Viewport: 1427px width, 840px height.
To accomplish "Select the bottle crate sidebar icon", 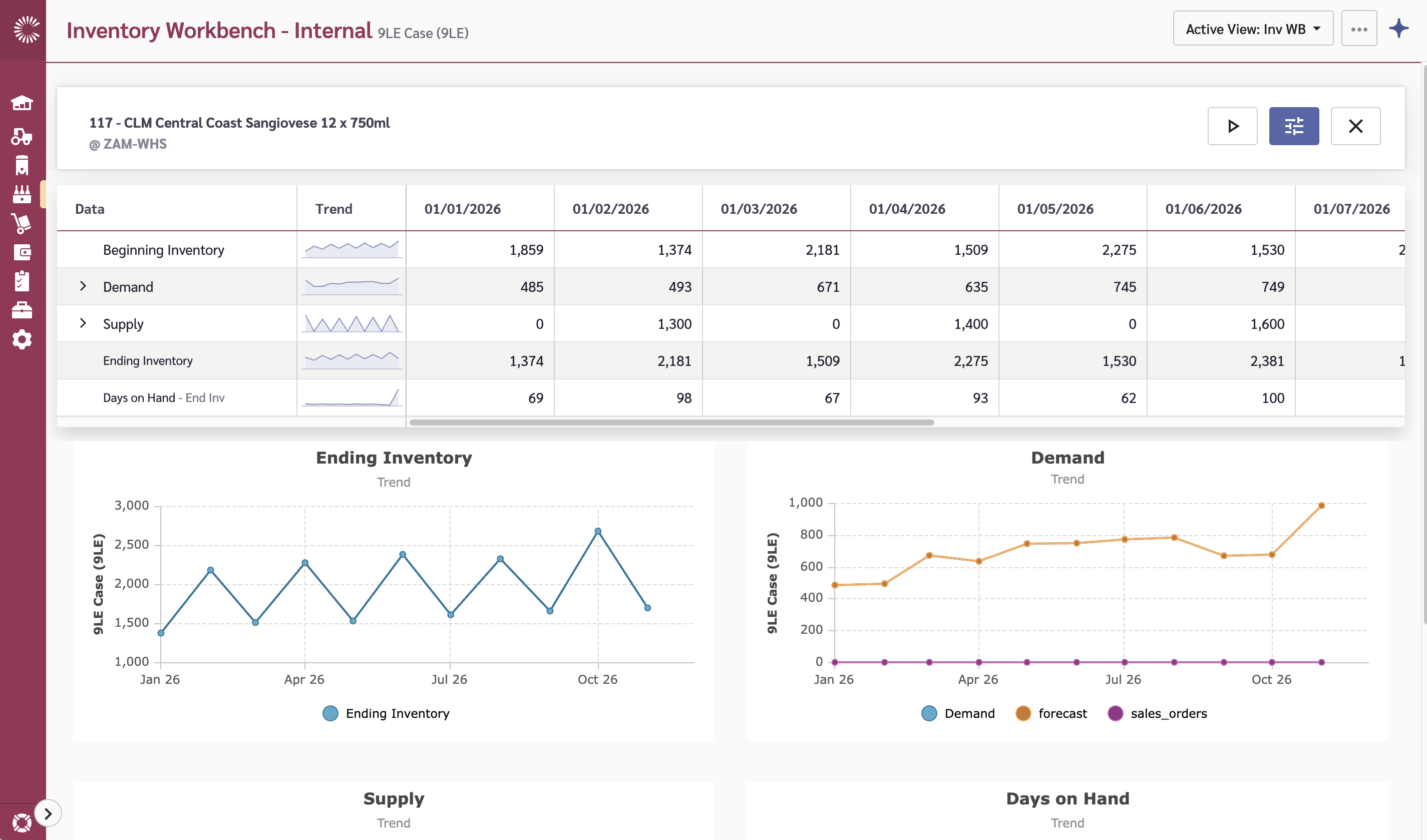I will click(x=22, y=194).
